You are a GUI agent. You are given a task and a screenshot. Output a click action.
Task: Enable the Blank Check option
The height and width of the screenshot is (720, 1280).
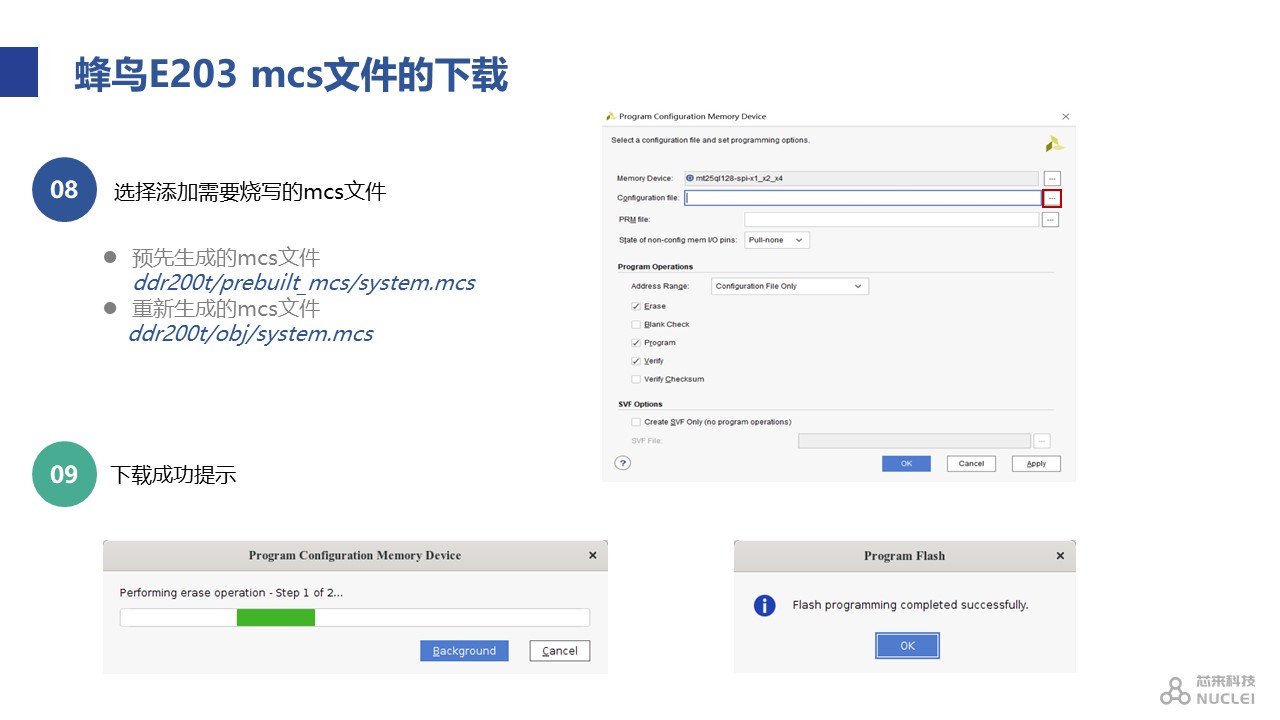pyautogui.click(x=636, y=325)
